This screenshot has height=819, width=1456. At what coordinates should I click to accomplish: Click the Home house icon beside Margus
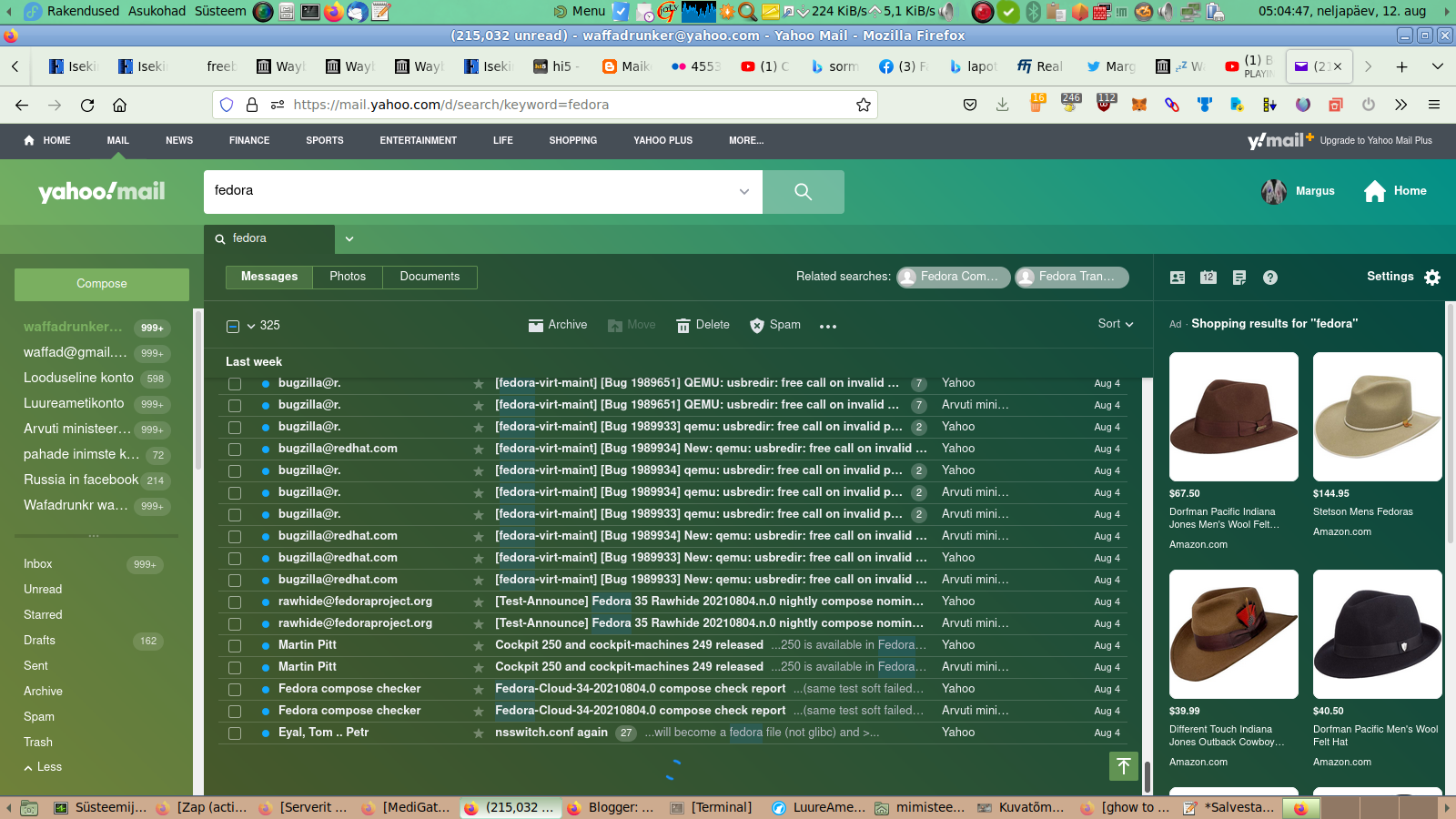click(1375, 191)
